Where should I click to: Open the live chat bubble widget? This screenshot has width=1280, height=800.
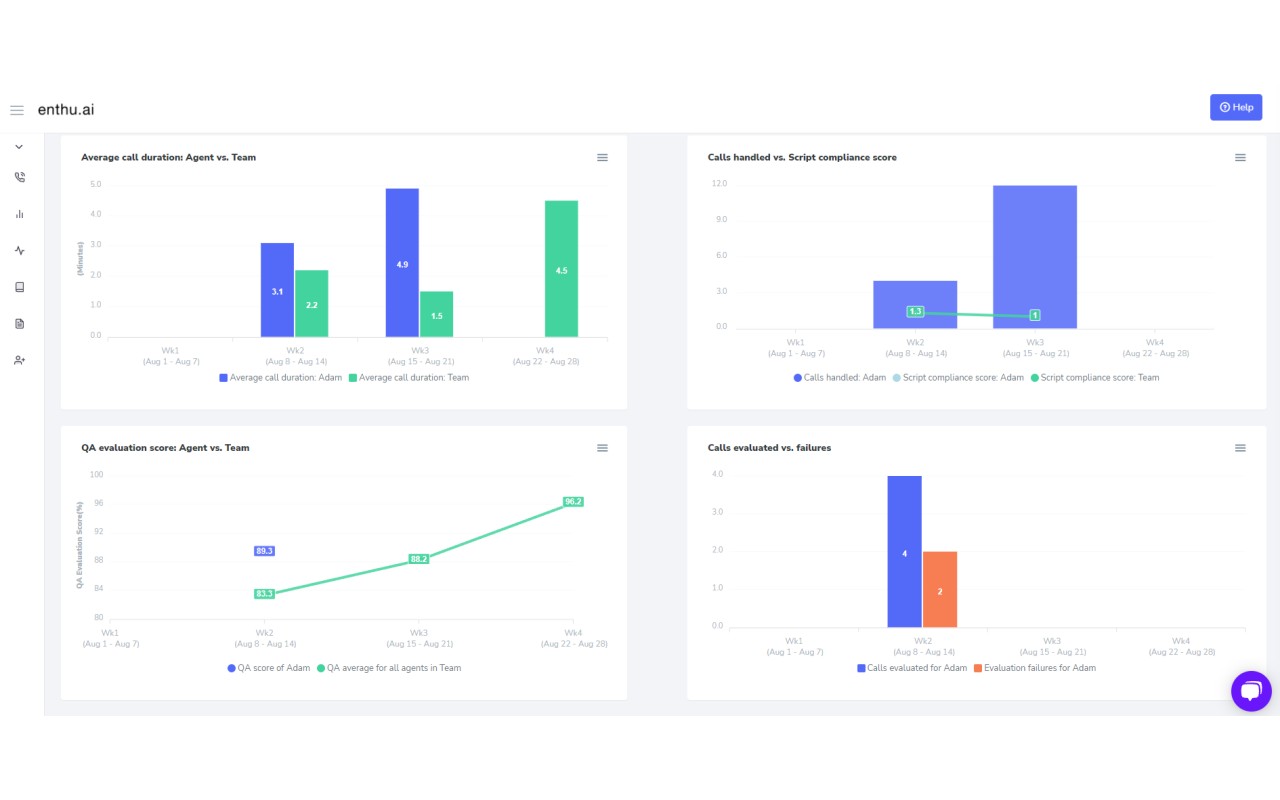1251,691
